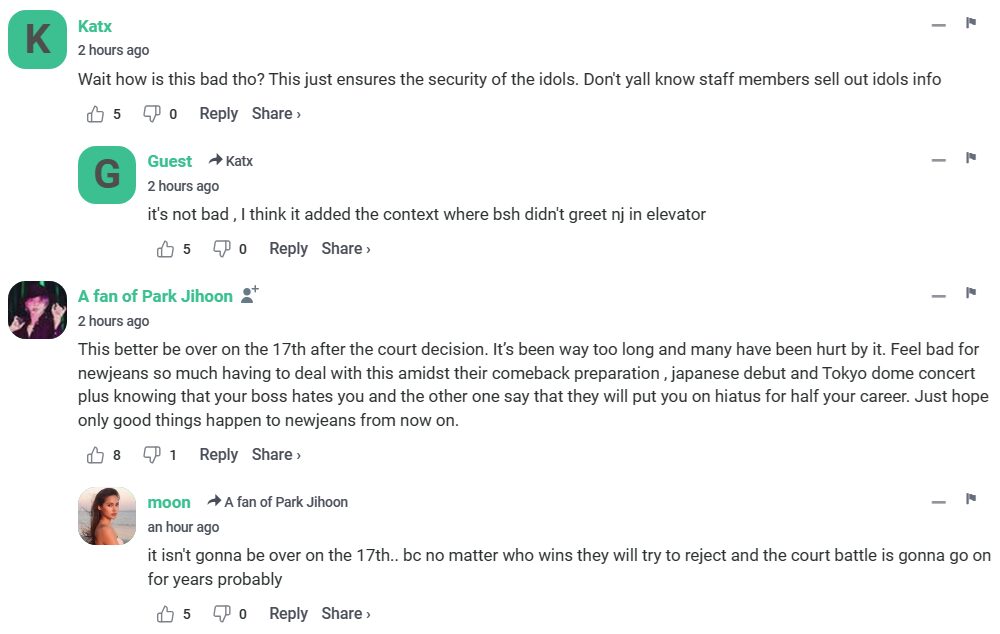Collapse Katx's comment thread
The image size is (1000, 634).
point(938,24)
